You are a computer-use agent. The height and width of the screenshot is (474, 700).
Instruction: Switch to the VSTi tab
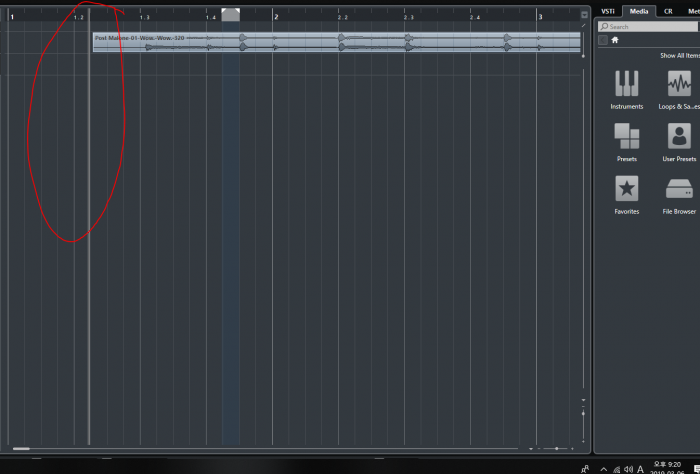(x=608, y=12)
